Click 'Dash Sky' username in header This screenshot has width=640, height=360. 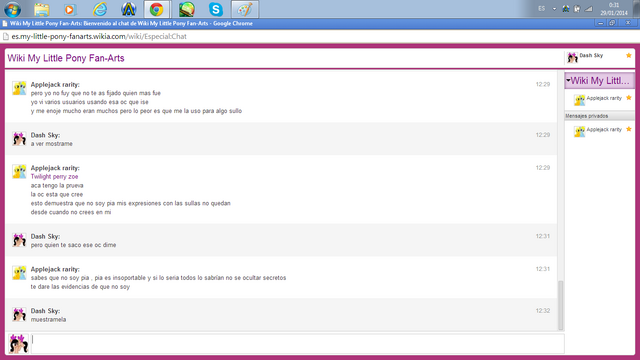pos(591,55)
